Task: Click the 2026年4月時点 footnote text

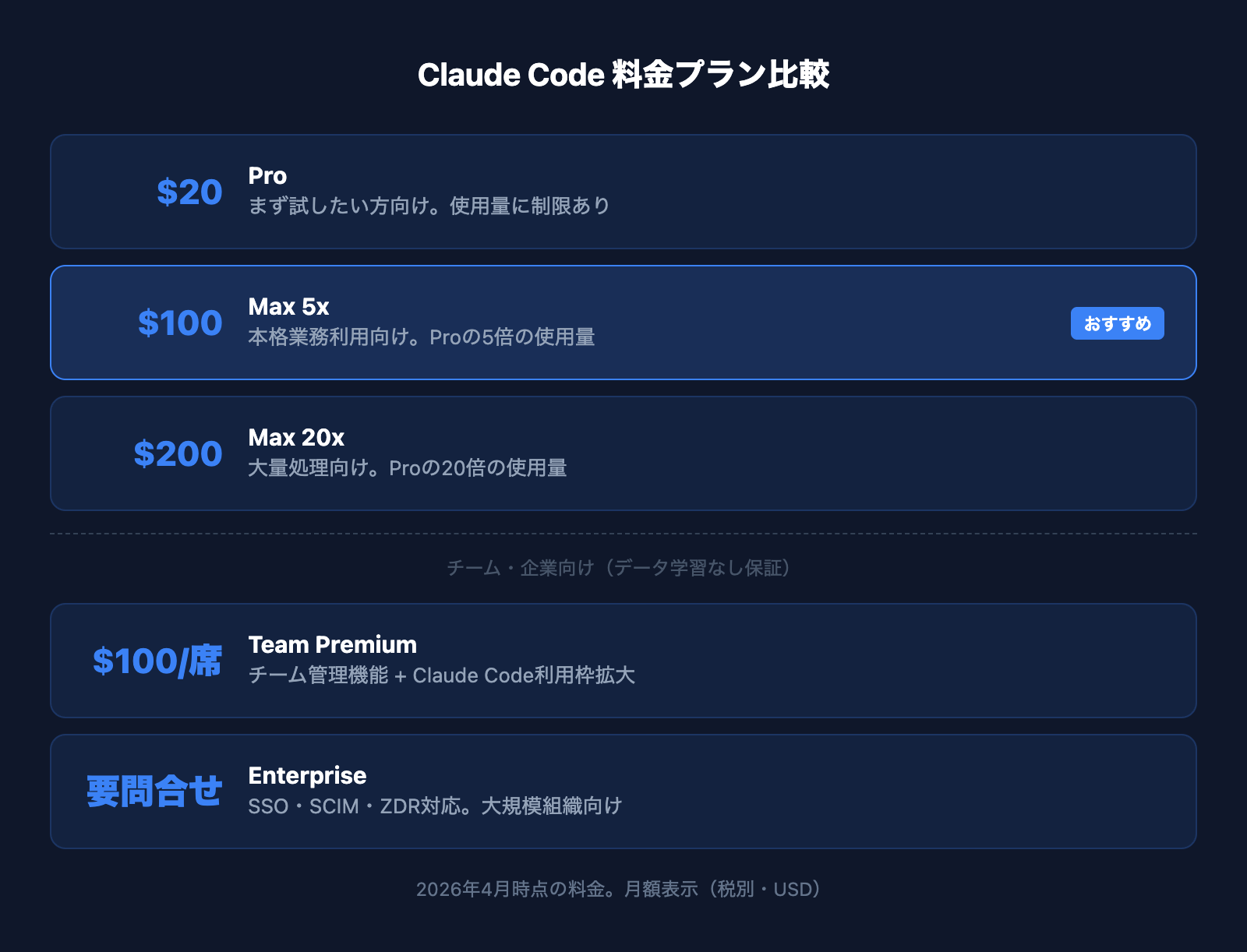Action: pos(620,889)
